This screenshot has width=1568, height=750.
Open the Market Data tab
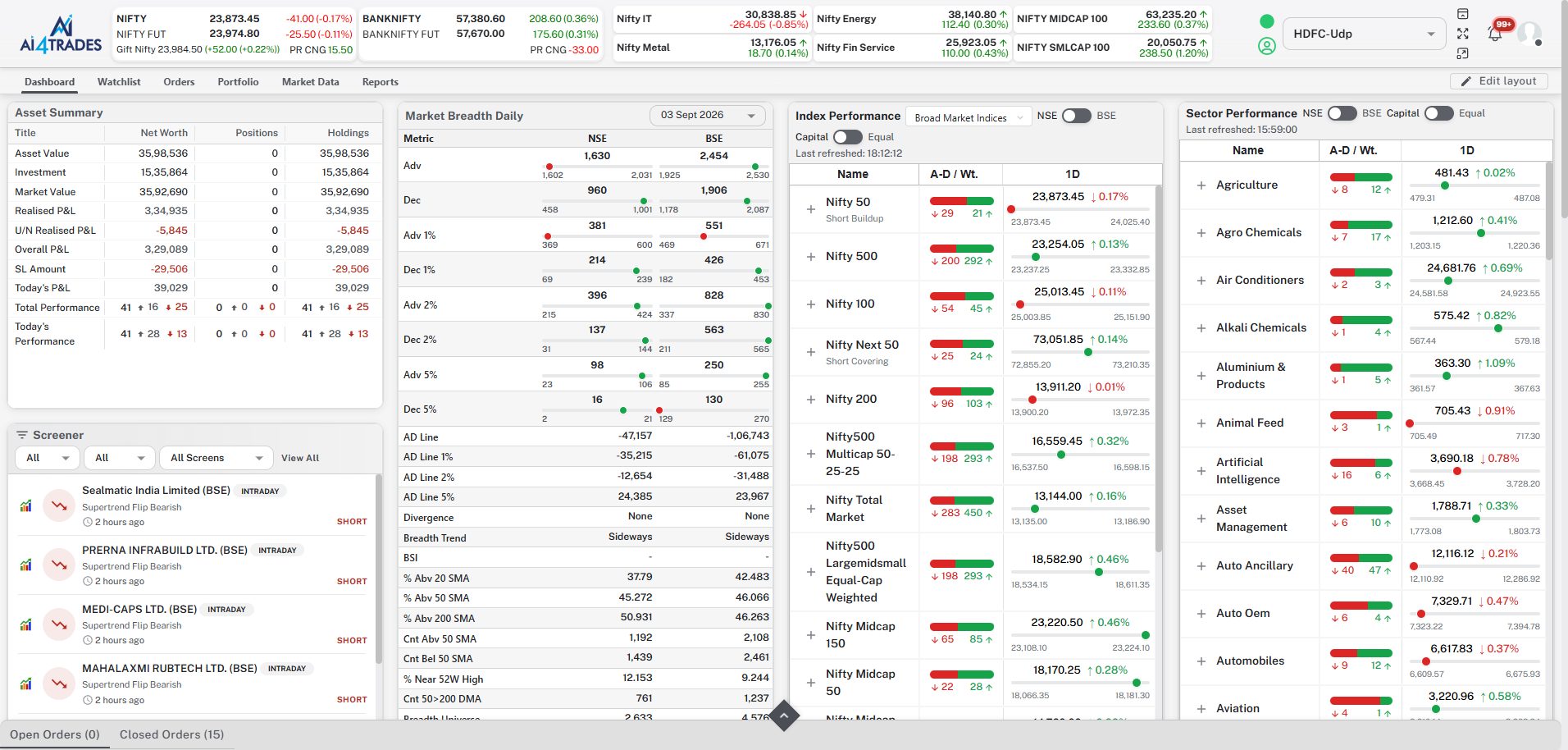point(310,82)
